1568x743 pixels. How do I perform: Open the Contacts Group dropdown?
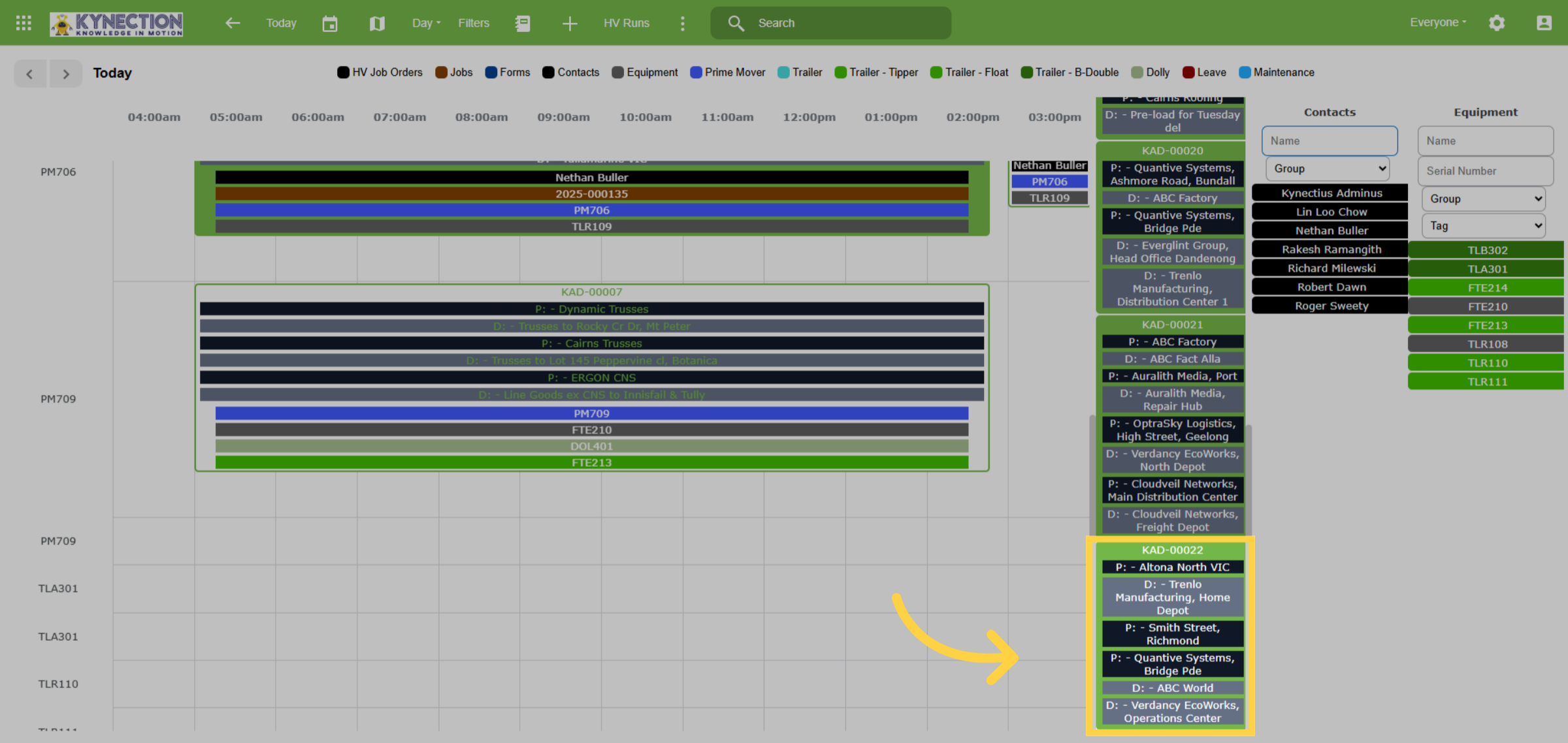point(1328,168)
